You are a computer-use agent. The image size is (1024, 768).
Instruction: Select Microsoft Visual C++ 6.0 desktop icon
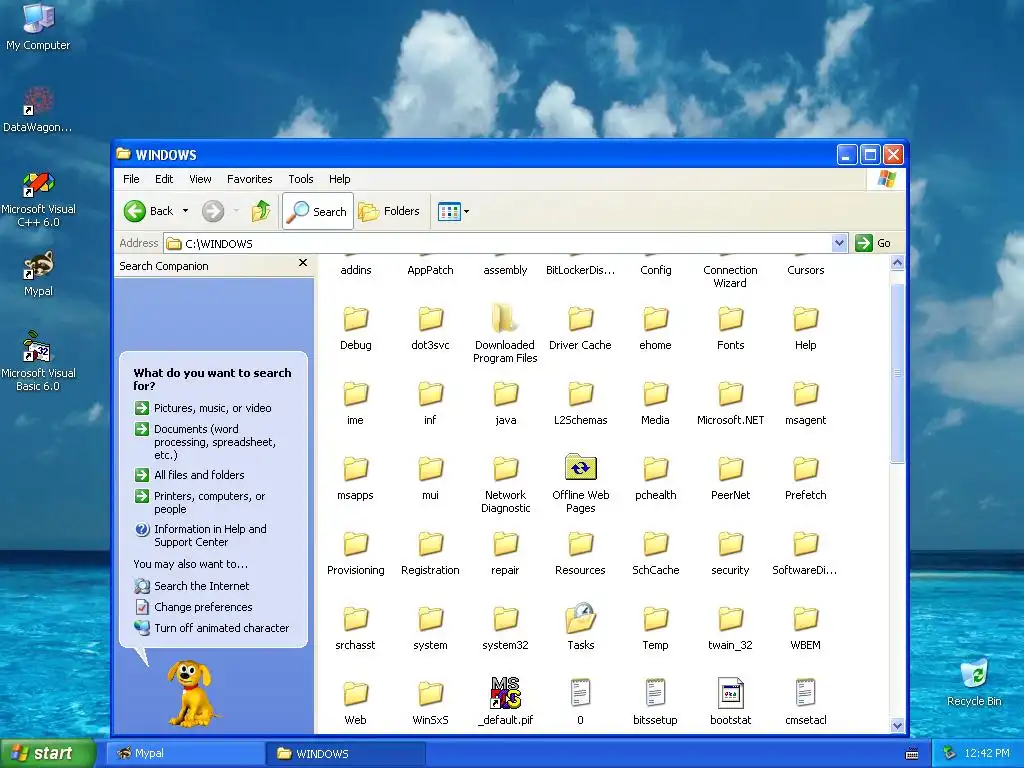pyautogui.click(x=38, y=199)
